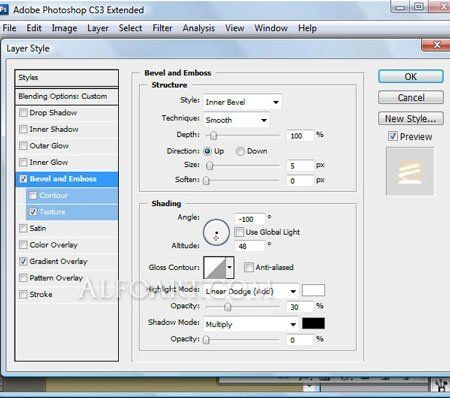450x398 pixels.
Task: Click the Photoshop app icon in title bar
Action: tap(3, 9)
